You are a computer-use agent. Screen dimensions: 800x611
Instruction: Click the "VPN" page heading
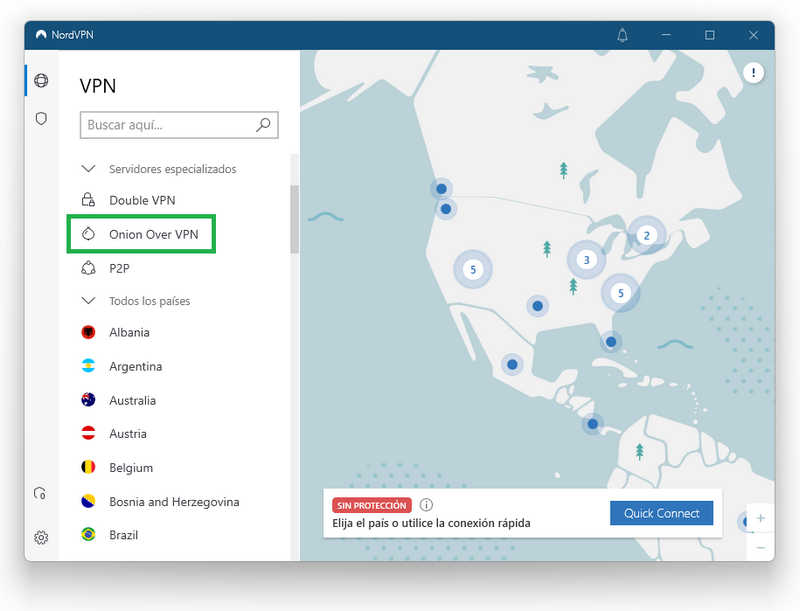(x=98, y=86)
